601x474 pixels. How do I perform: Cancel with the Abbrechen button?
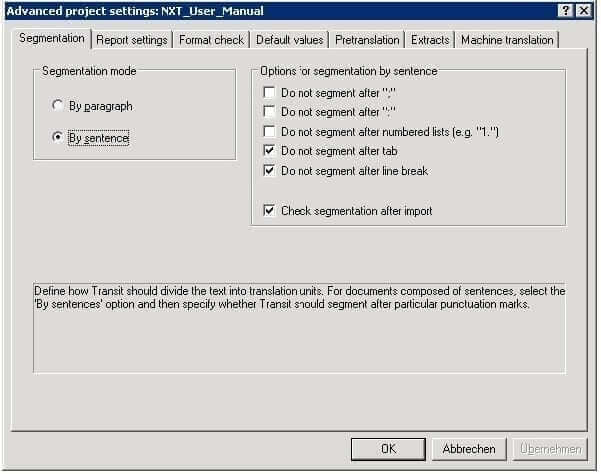[469, 449]
